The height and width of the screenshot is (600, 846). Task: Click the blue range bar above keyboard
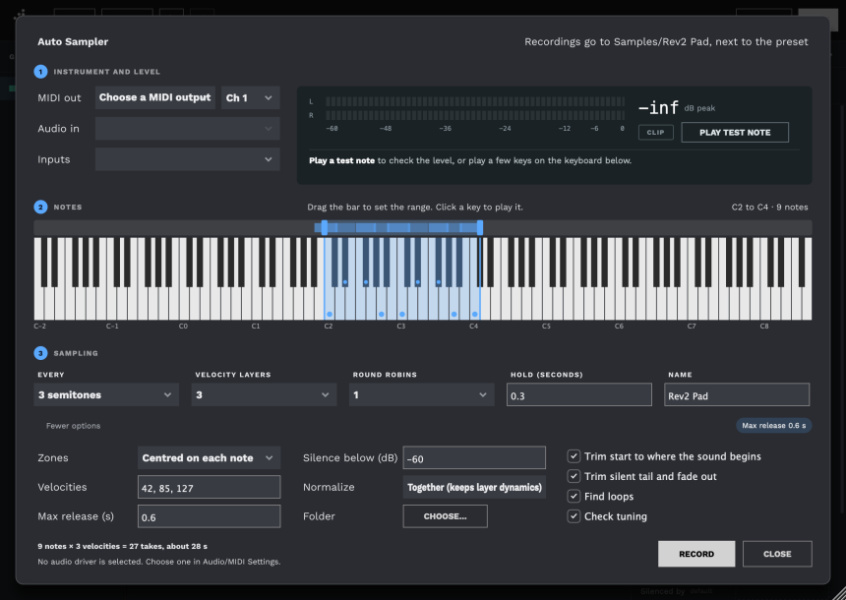tap(402, 228)
